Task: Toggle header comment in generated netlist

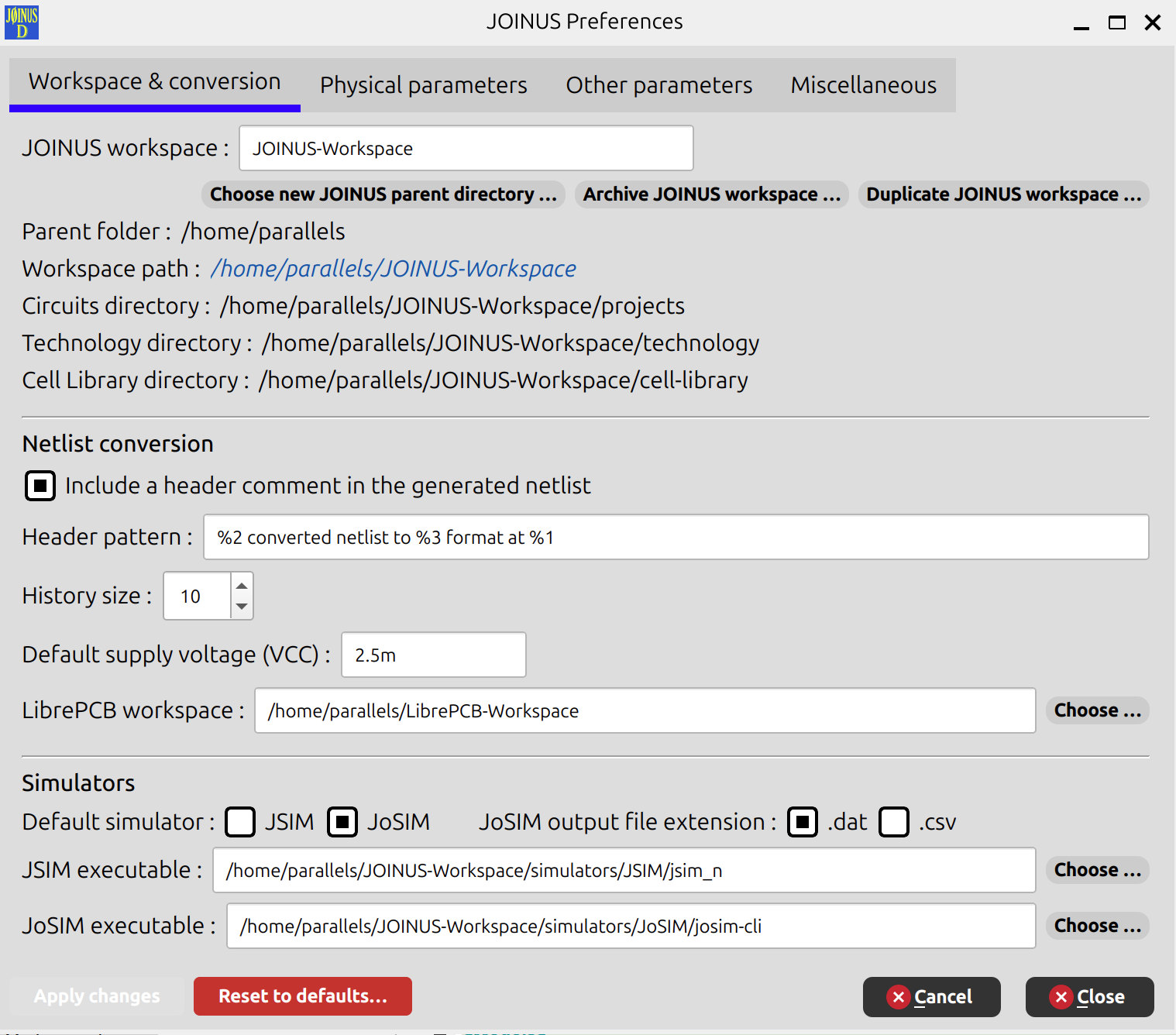Action: (x=40, y=486)
